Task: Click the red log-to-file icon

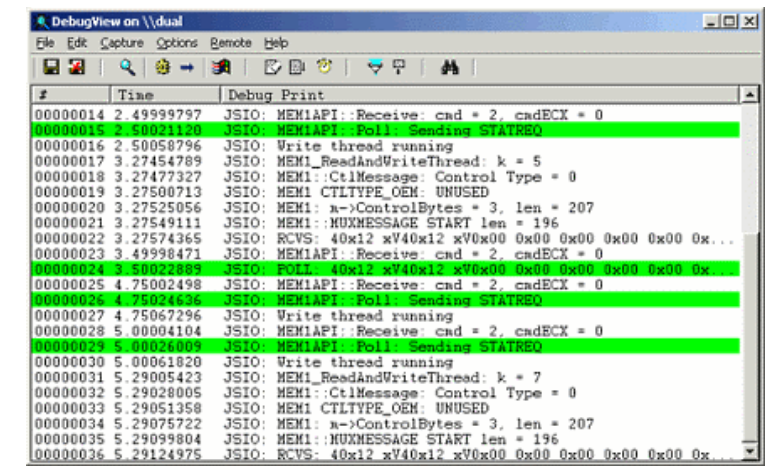Action: pos(77,67)
